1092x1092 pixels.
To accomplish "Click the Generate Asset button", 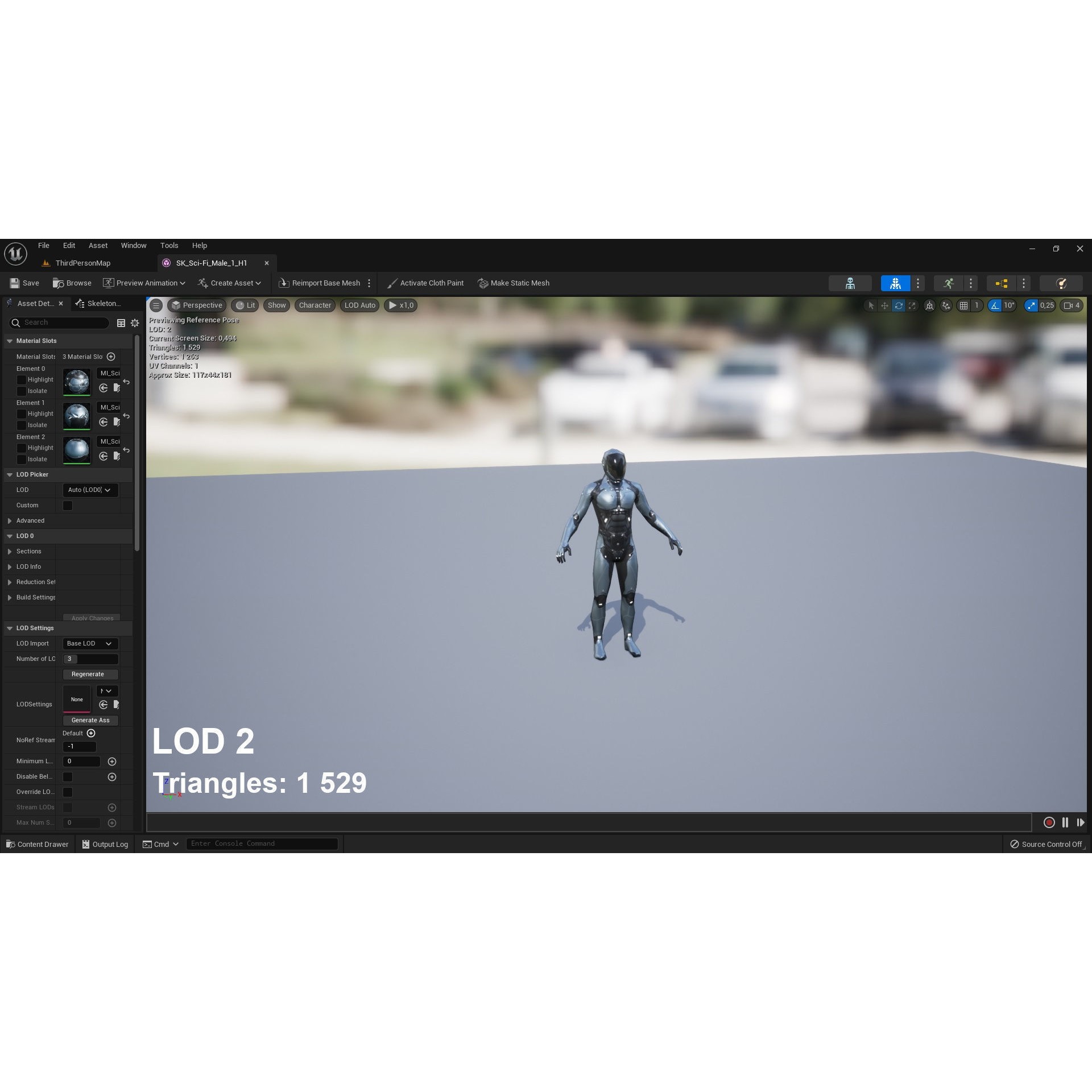I will pyautogui.click(x=90, y=721).
